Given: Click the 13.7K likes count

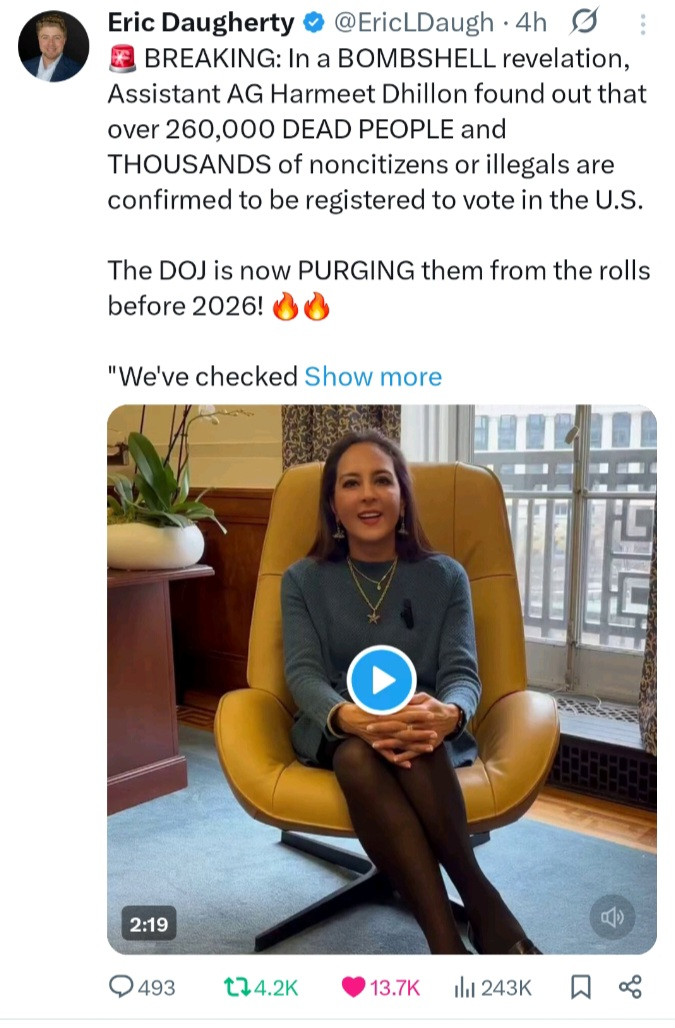Looking at the screenshot, I should coord(395,988).
